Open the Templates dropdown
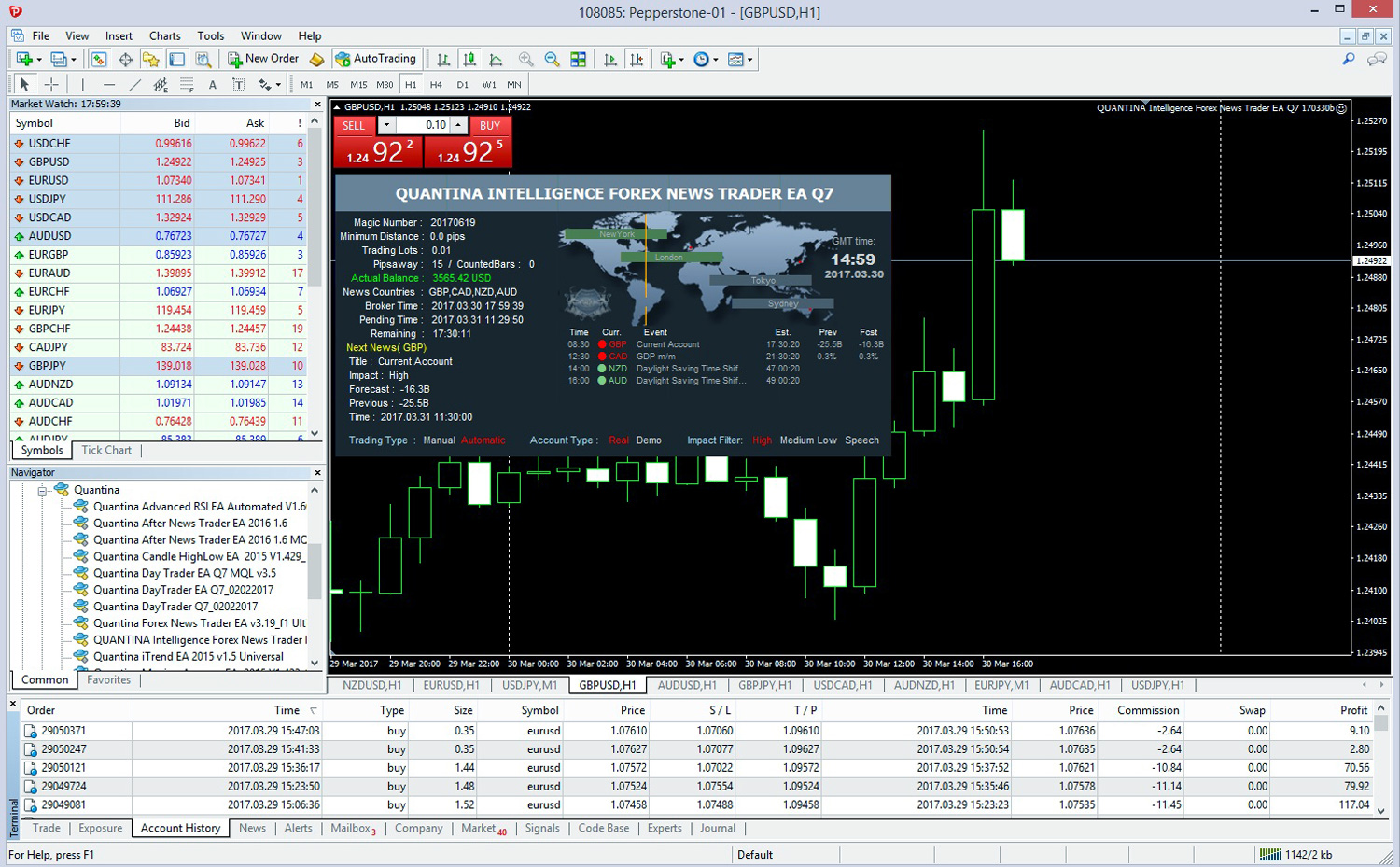Image resolution: width=1400 pixels, height=867 pixels. pyautogui.click(x=749, y=60)
